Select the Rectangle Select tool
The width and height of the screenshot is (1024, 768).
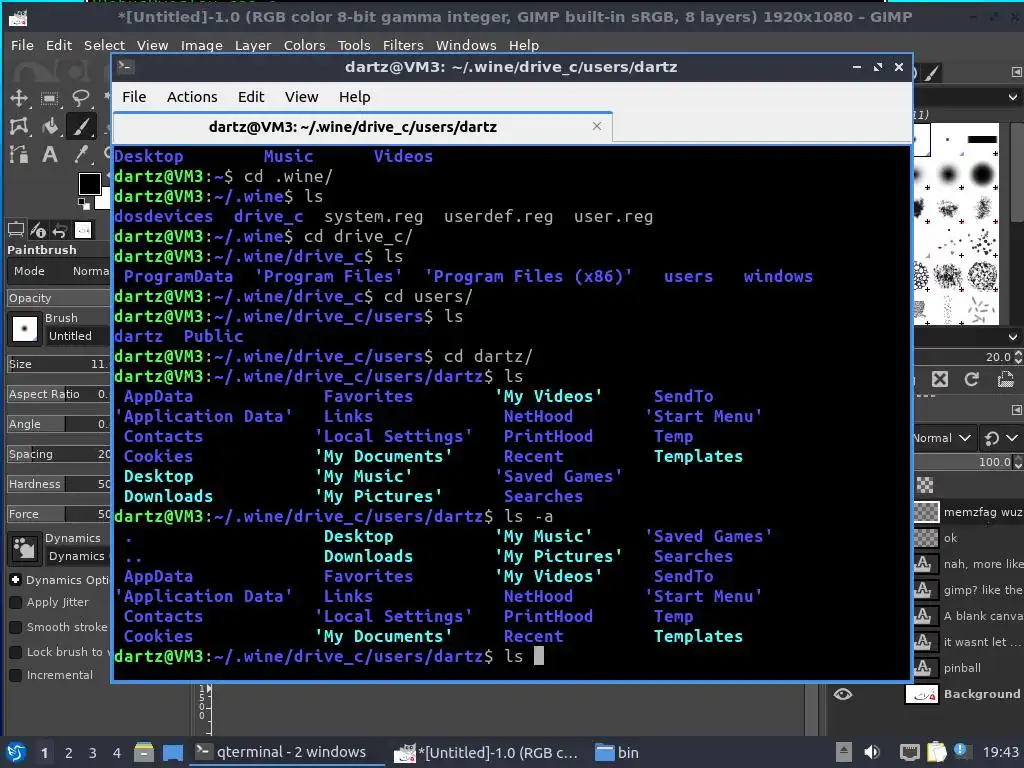coord(49,98)
